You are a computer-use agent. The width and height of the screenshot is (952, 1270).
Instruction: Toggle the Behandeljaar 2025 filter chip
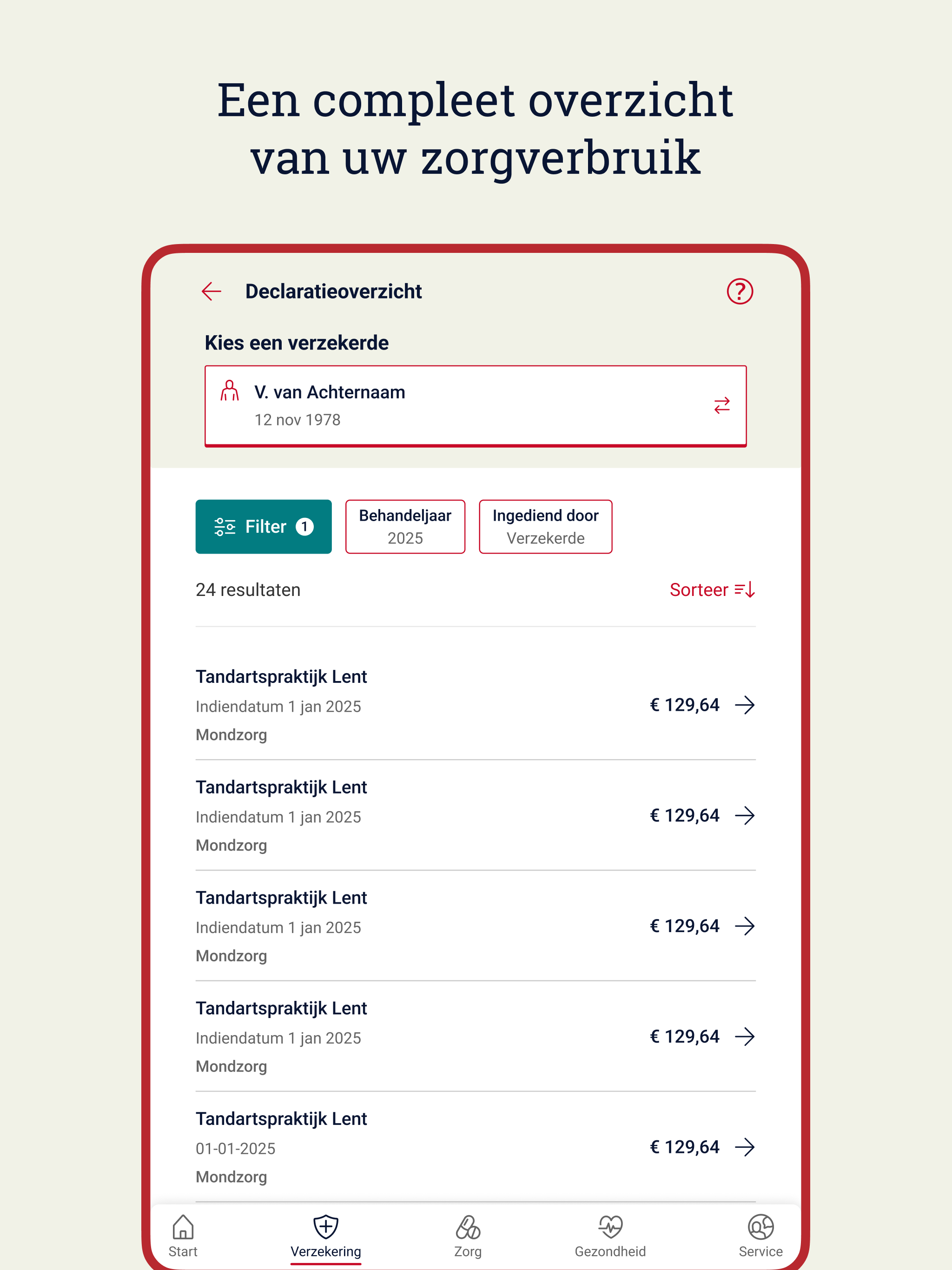click(x=405, y=527)
